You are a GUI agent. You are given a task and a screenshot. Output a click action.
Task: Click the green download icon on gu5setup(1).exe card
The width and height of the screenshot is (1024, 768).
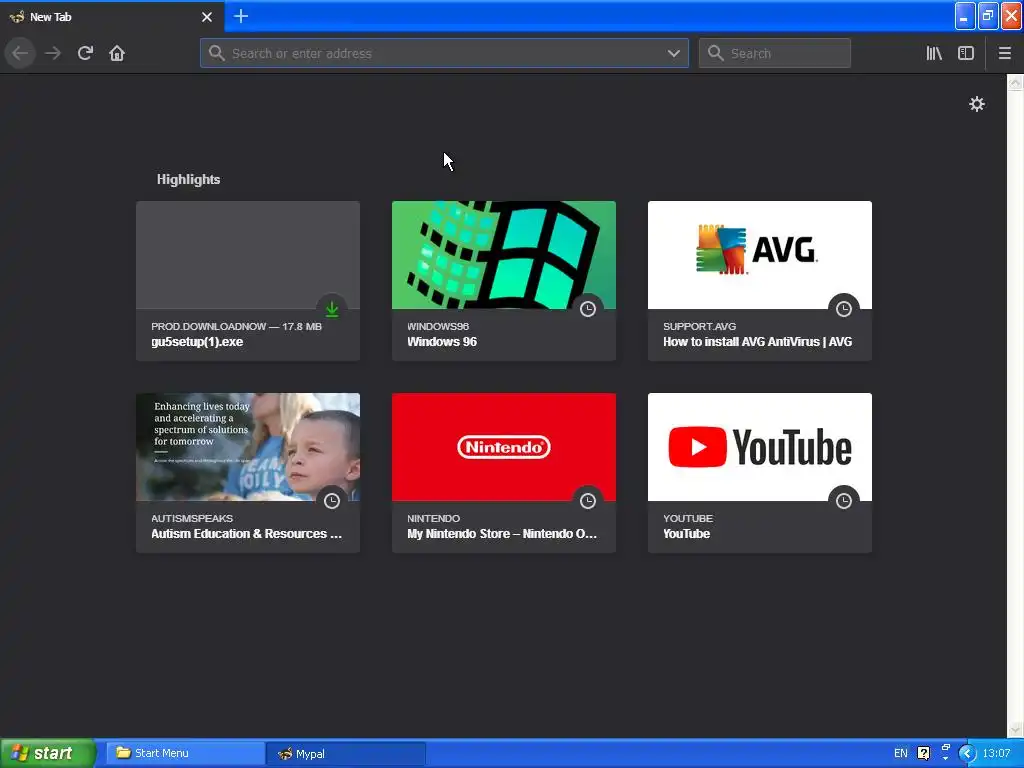point(332,309)
